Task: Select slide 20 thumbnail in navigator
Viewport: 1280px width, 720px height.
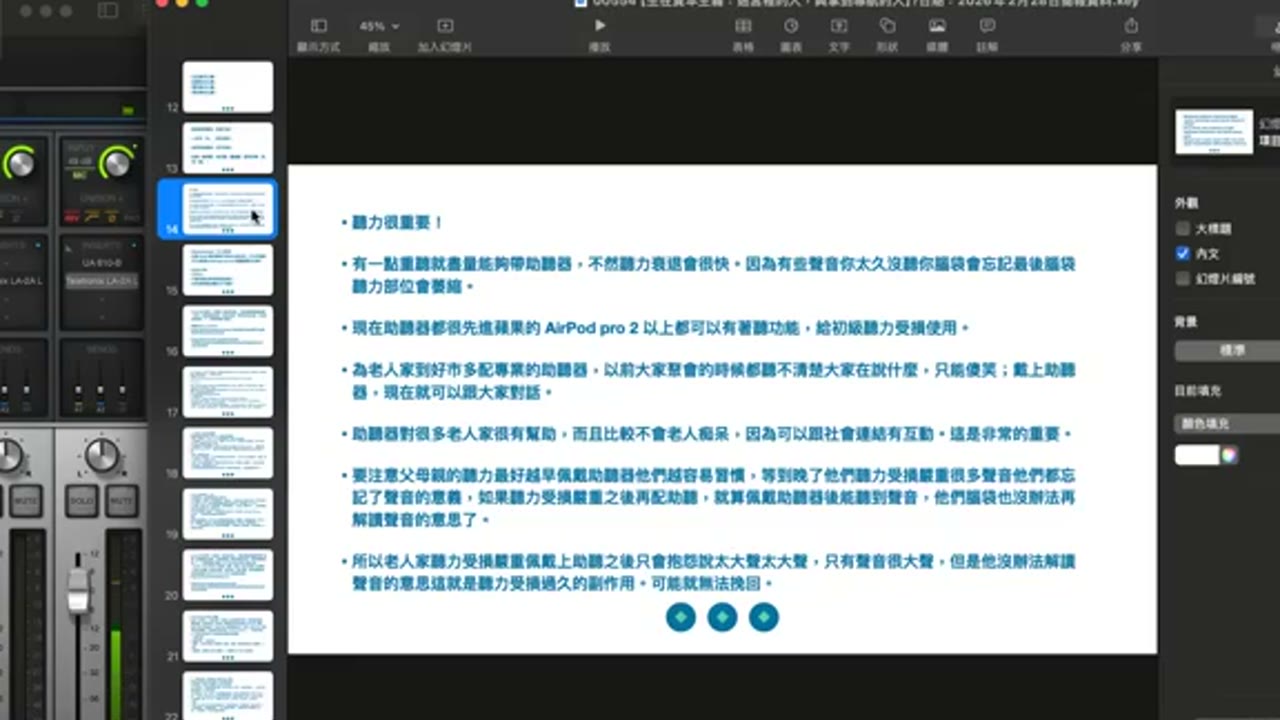Action: 228,575
